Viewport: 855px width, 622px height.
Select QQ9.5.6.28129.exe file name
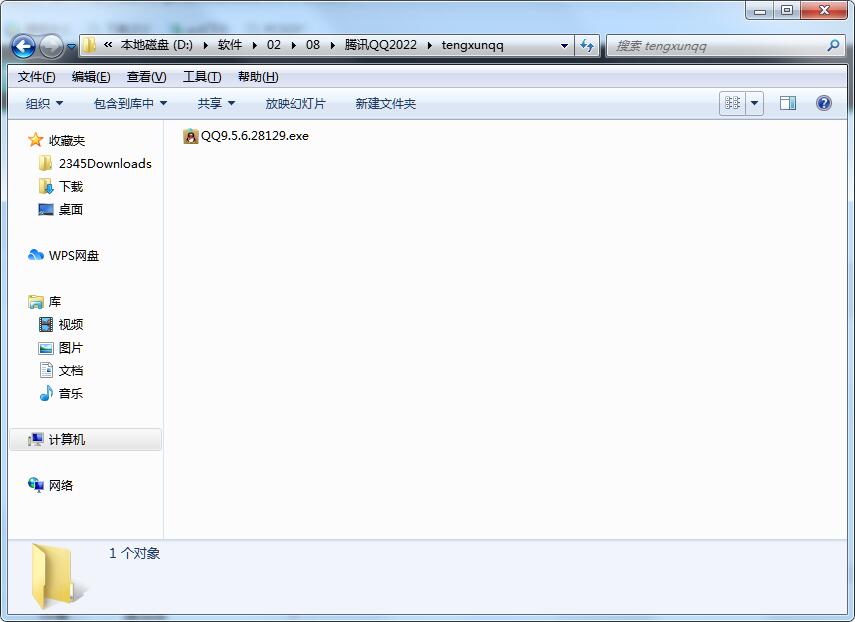point(255,136)
